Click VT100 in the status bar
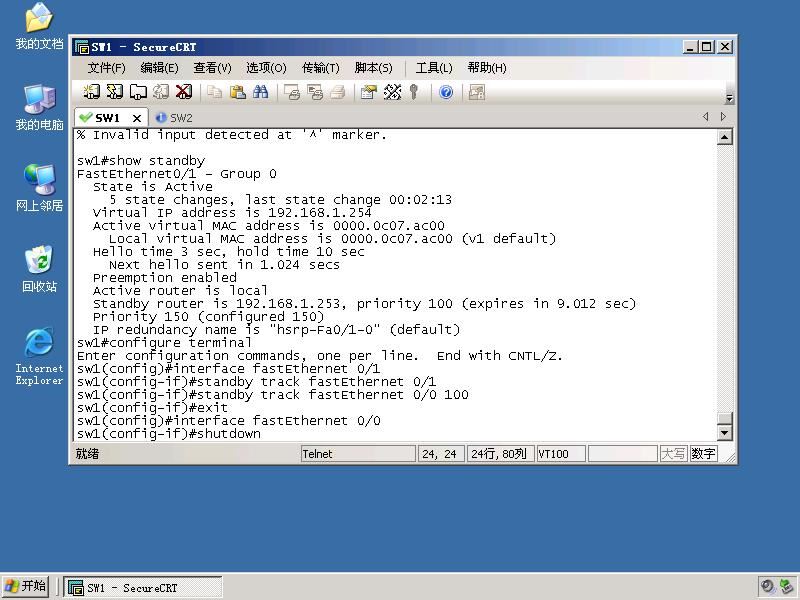Screen dimensions: 800x600 561,454
